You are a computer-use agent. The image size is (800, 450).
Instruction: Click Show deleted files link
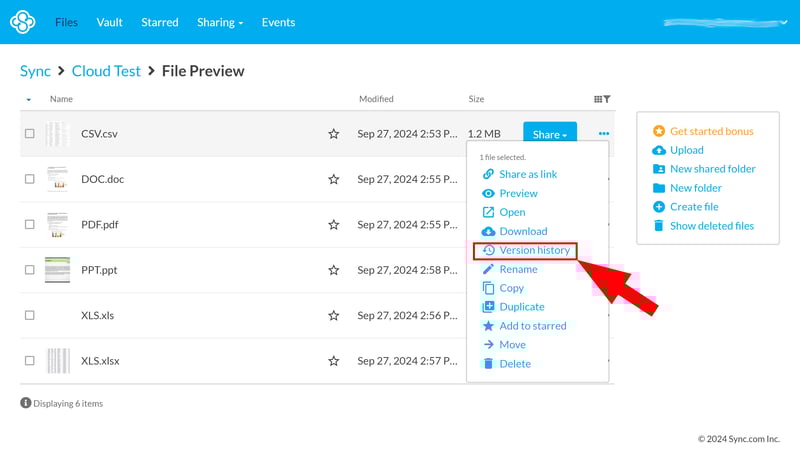click(x=711, y=226)
